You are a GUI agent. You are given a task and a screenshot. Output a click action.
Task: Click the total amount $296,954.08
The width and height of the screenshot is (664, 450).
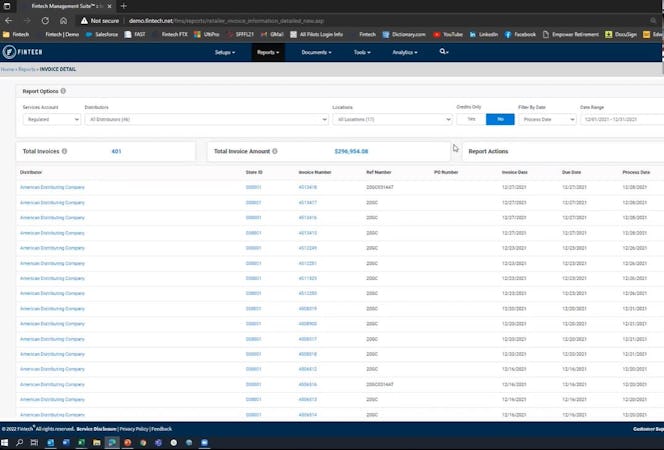[351, 151]
